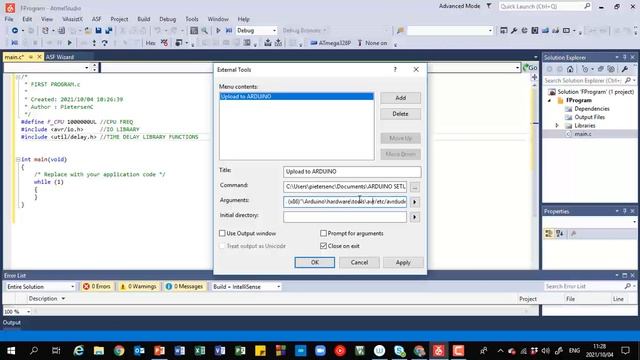Click the green Go button beside the navigation bar
Viewport: 640px width, 360px height.
click(530, 68)
